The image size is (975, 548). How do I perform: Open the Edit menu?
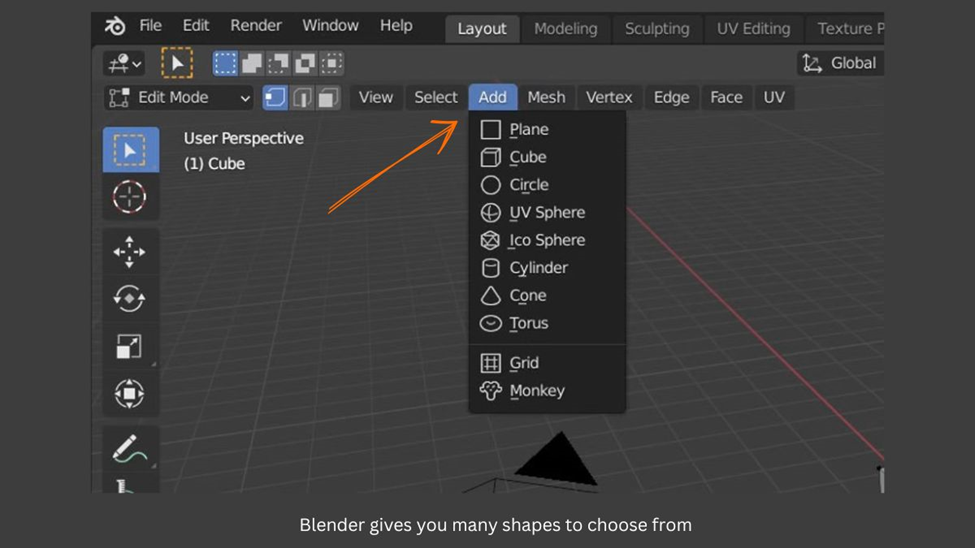[x=196, y=26]
